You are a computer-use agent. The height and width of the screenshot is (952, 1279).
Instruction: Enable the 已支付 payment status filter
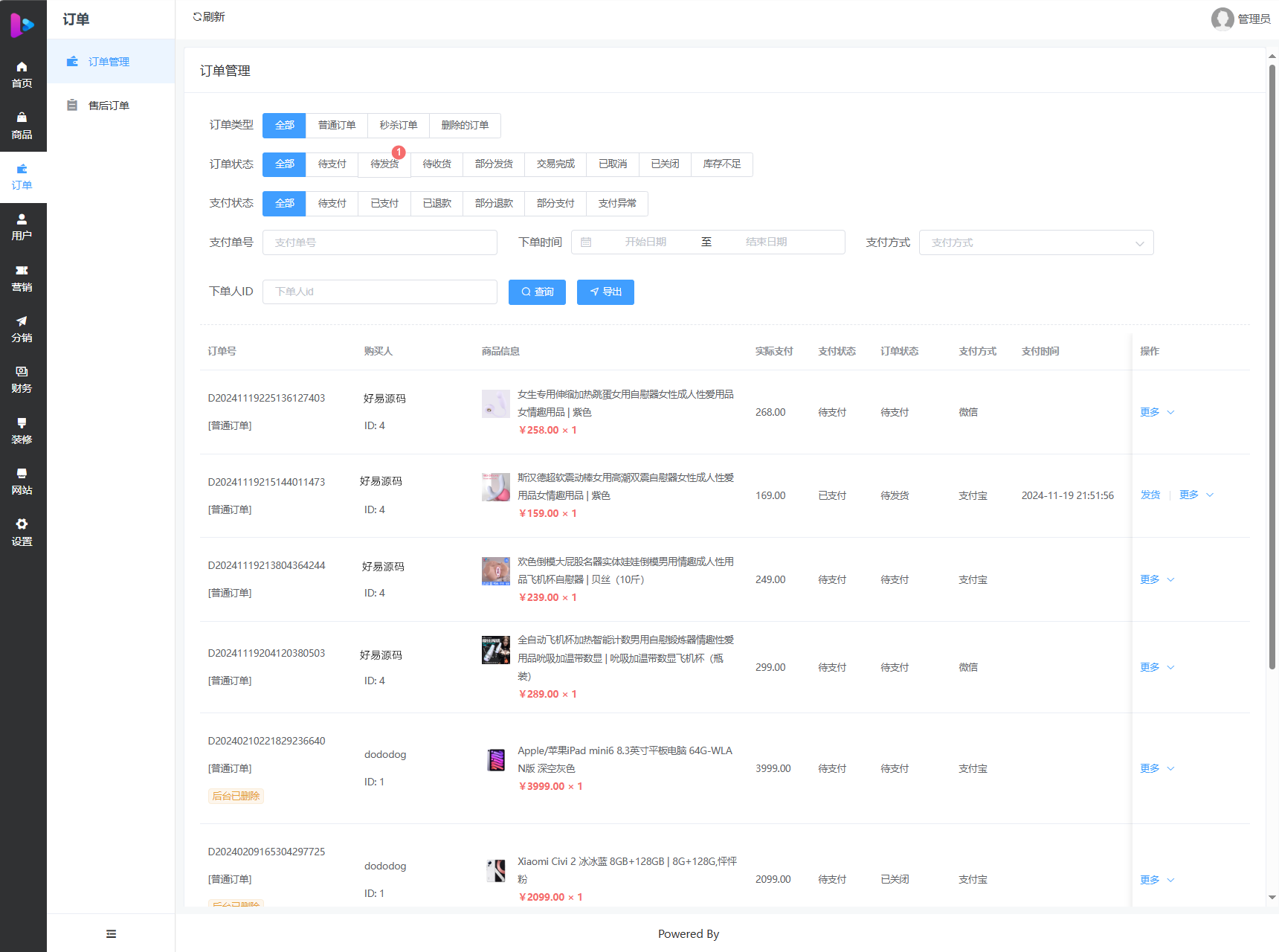pos(384,203)
